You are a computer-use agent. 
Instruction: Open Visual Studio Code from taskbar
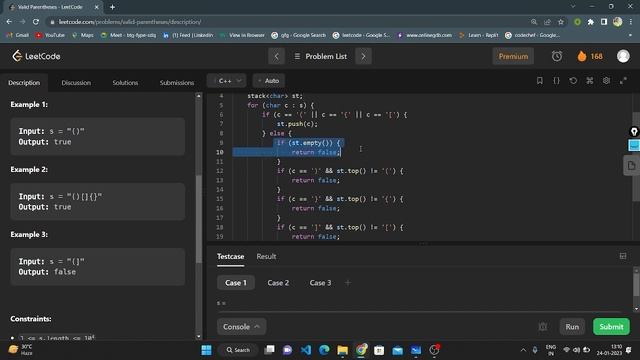point(306,350)
